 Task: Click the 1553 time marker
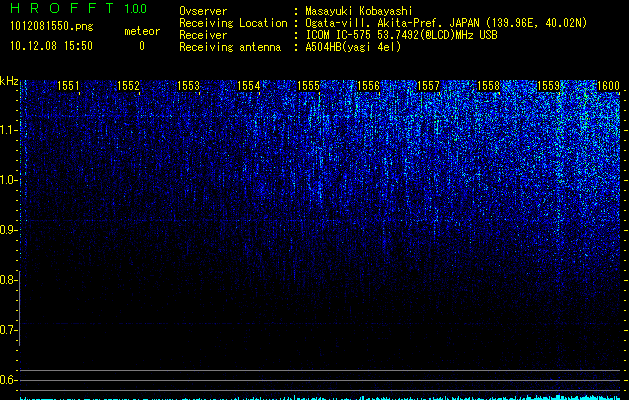pos(189,85)
